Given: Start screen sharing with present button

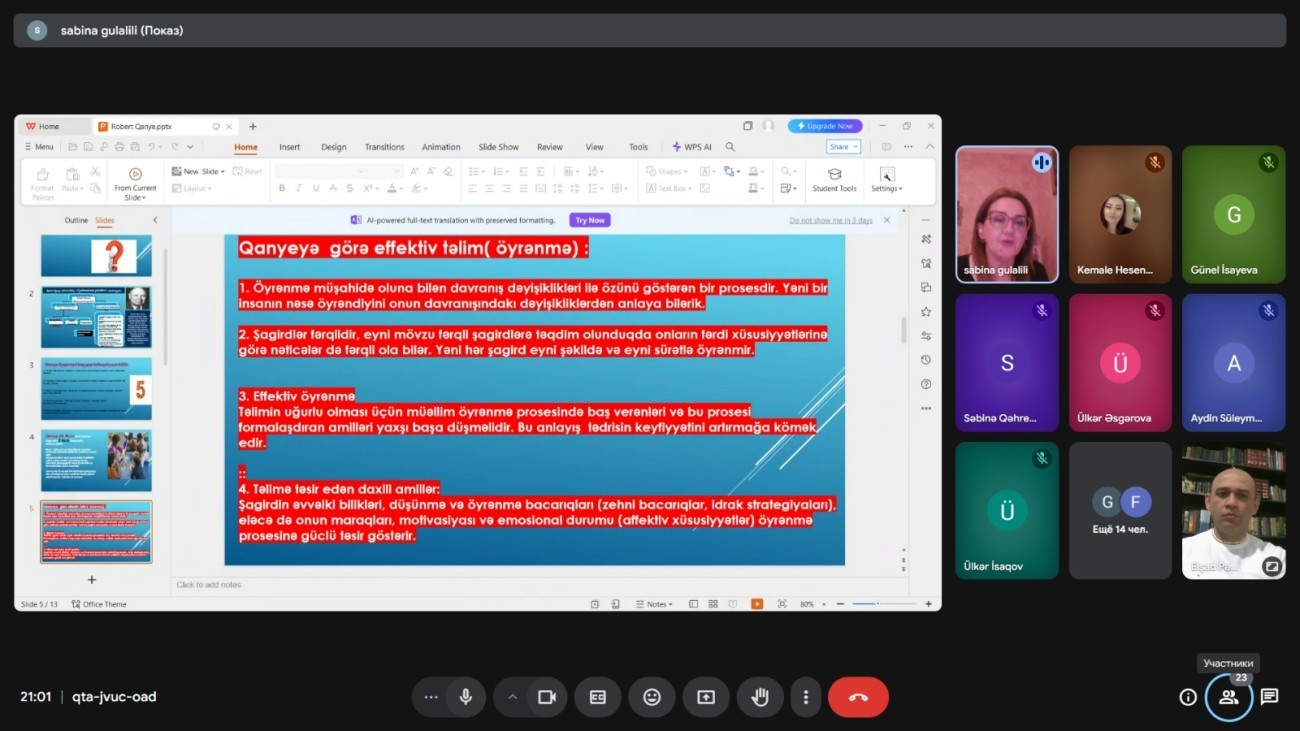Looking at the screenshot, I should click(x=706, y=697).
